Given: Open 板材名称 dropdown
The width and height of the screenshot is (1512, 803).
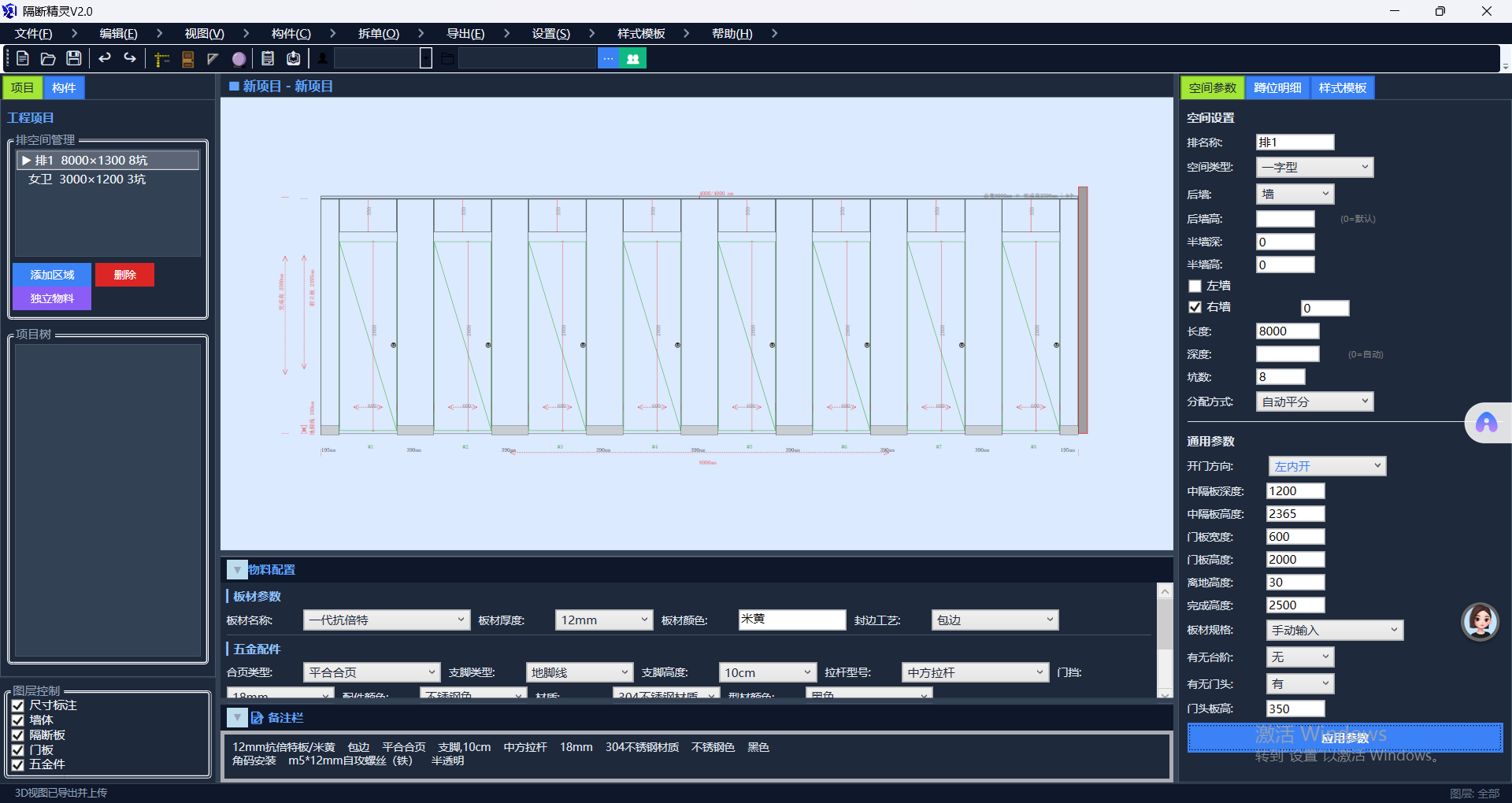Looking at the screenshot, I should (x=387, y=620).
